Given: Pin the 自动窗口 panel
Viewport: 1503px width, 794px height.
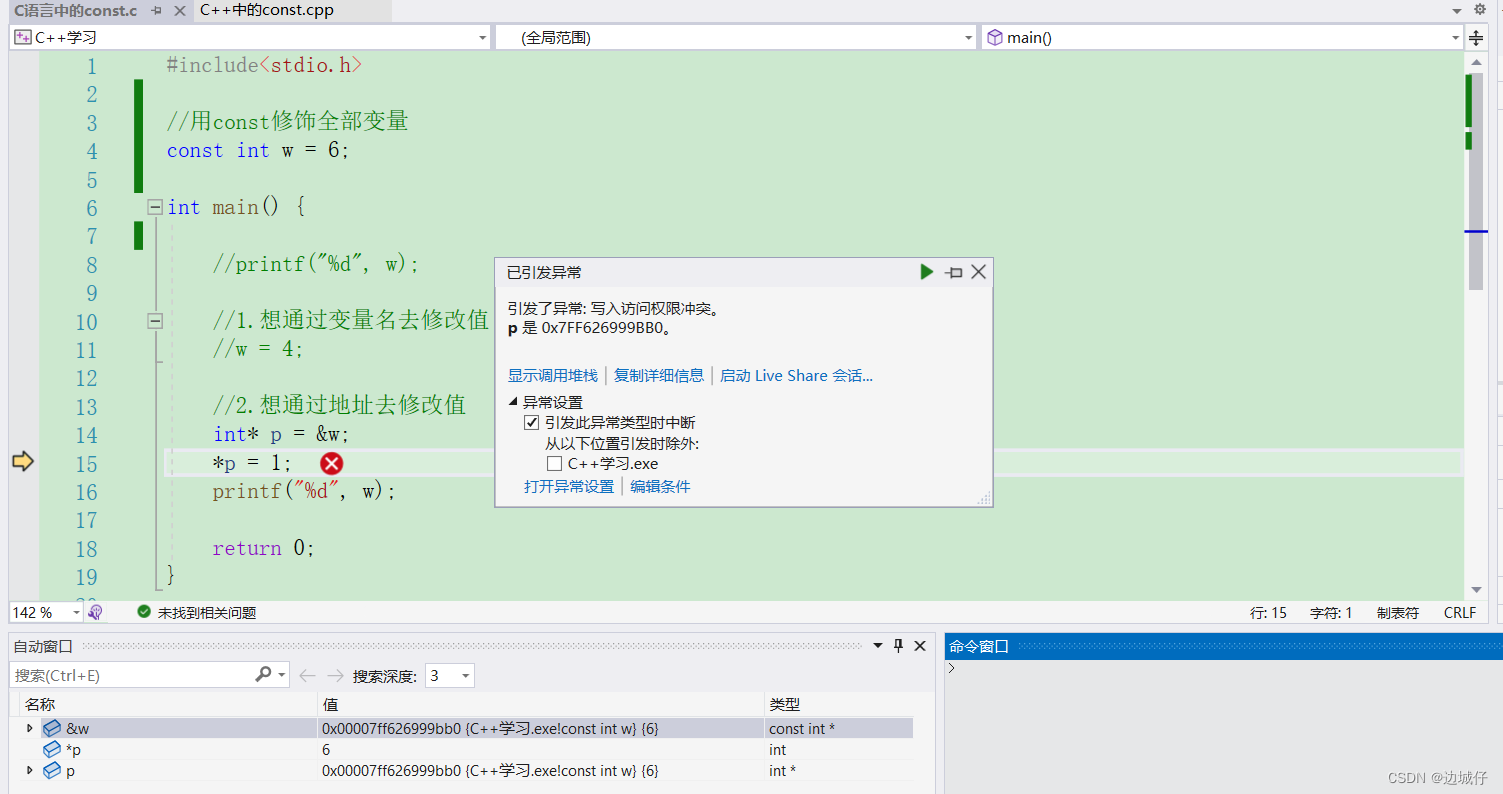Looking at the screenshot, I should tap(898, 645).
